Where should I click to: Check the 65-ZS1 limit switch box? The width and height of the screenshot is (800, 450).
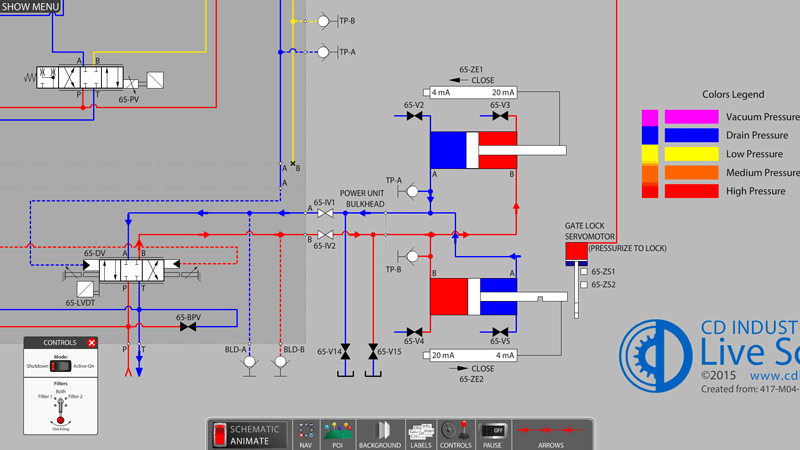584,271
